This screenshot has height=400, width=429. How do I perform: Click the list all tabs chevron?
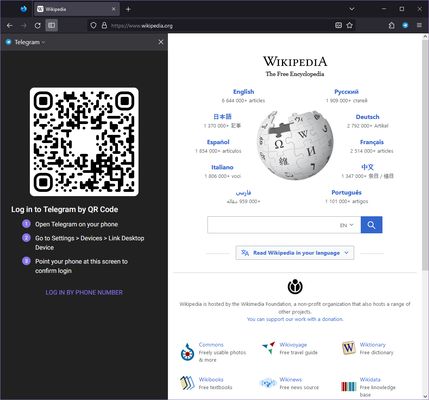[x=351, y=9]
